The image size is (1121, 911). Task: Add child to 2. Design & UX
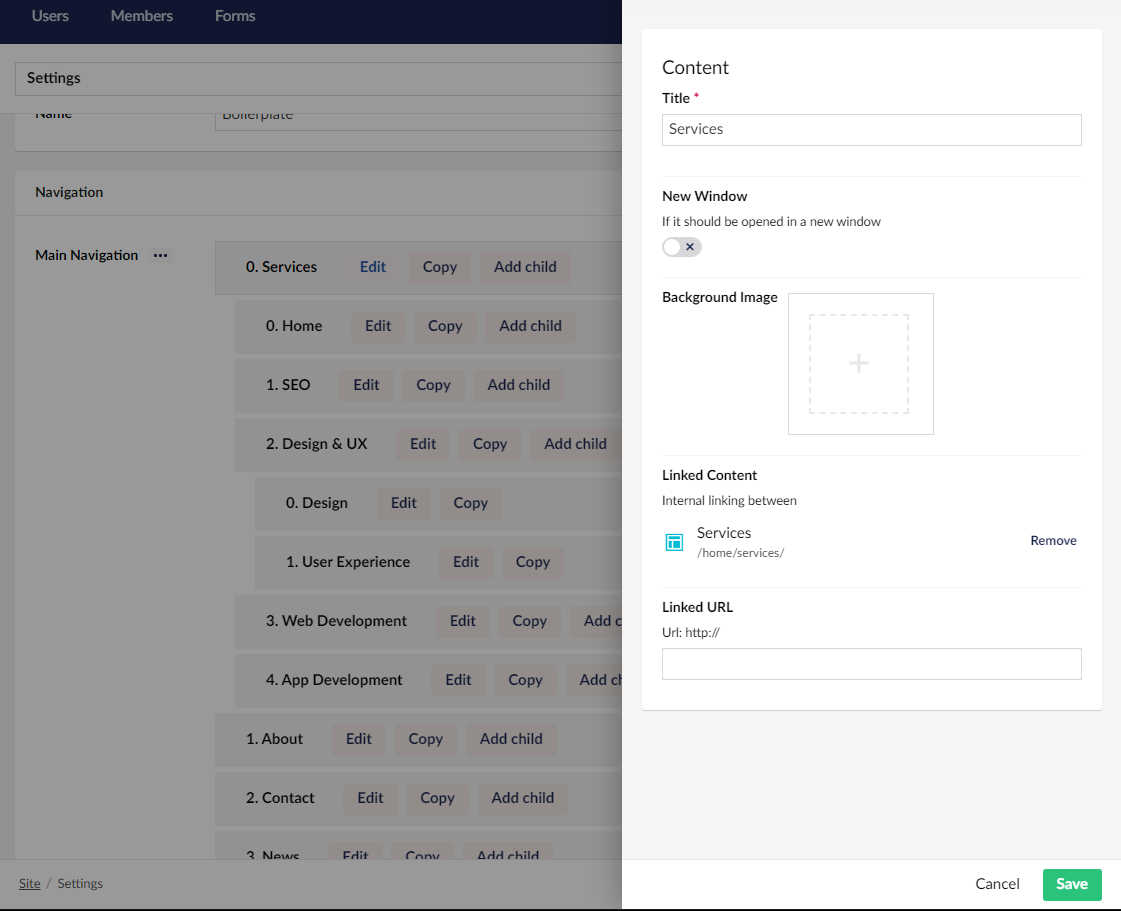pos(576,444)
